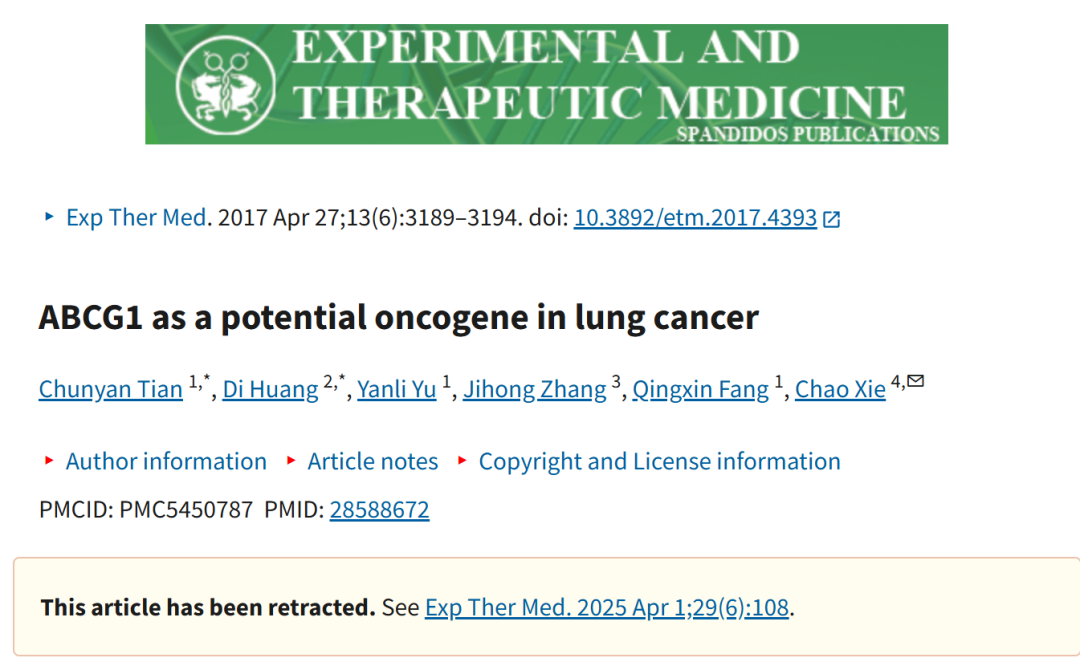Select author Jihong Zhang
The image size is (1080, 662).
(534, 389)
